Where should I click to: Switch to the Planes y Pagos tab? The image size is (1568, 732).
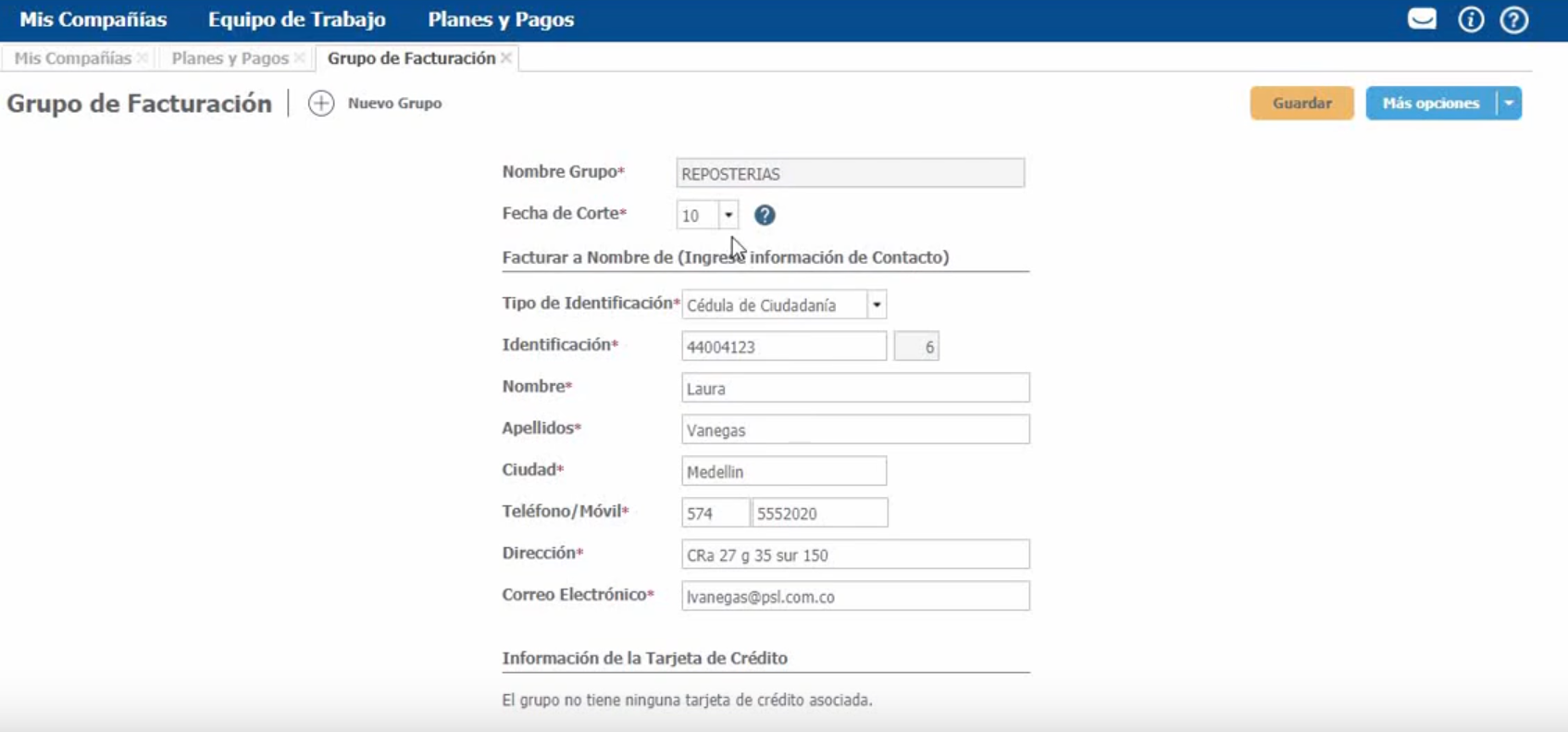coord(230,58)
